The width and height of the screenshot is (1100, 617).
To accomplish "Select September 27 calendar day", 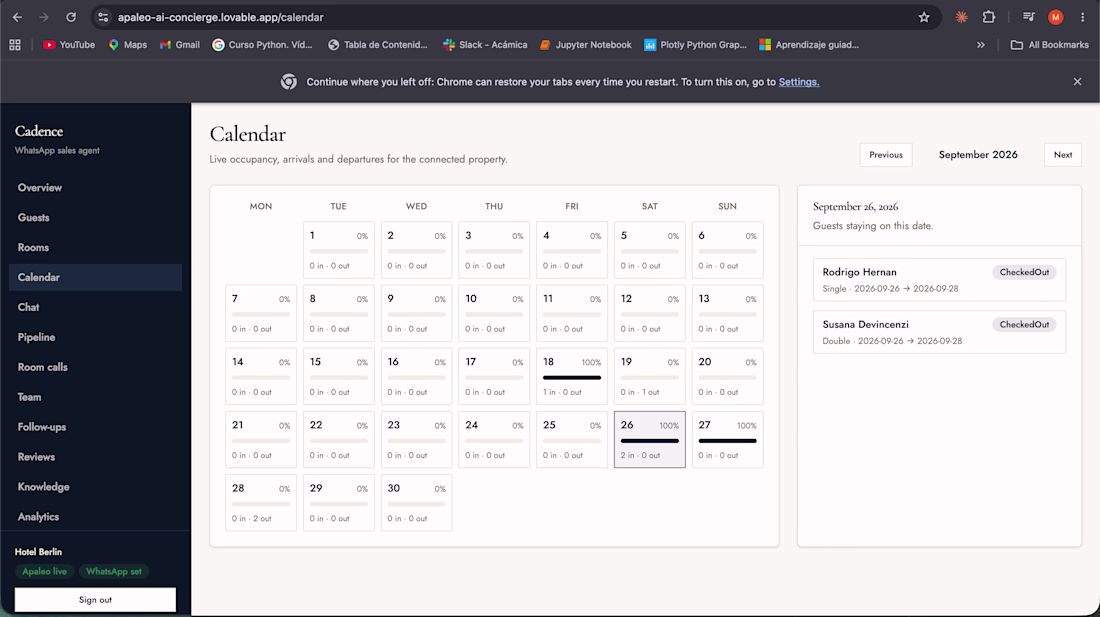I will pyautogui.click(x=727, y=440).
